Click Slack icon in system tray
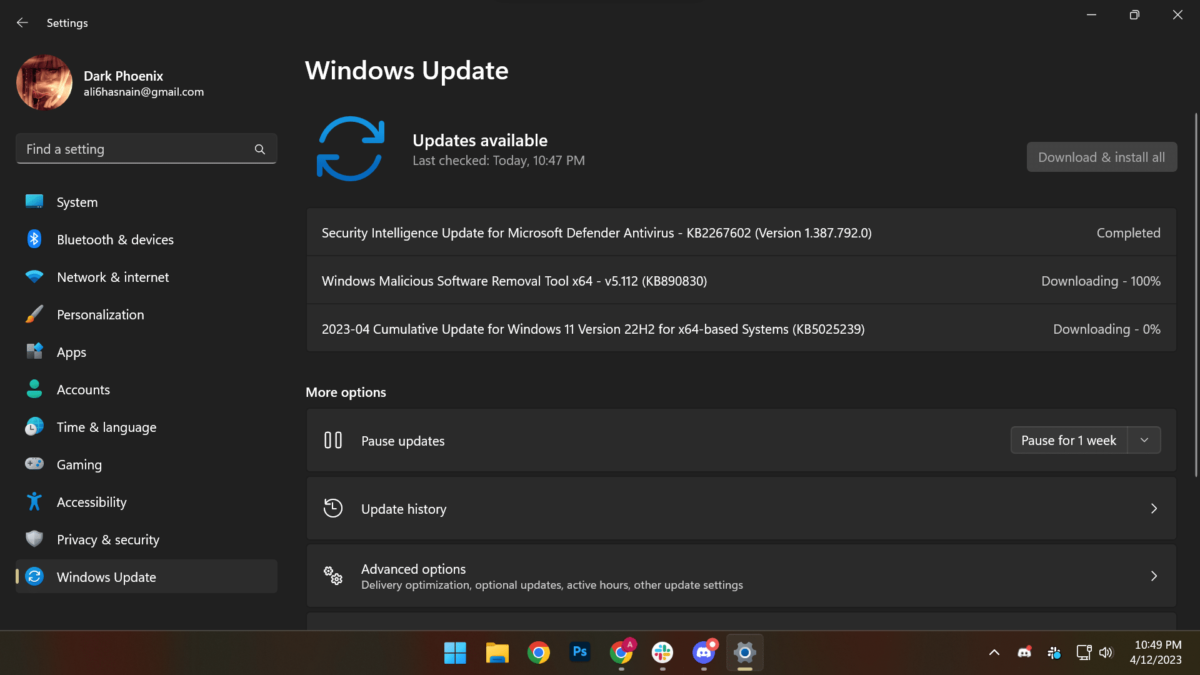This screenshot has width=1200, height=675. (x=1054, y=653)
